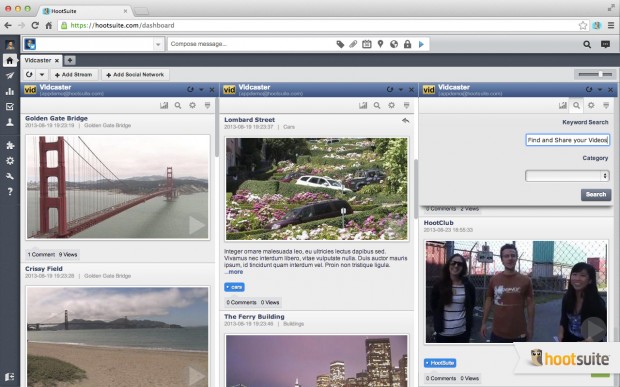Image resolution: width=620 pixels, height=387 pixels.
Task: Open the Tools wrench sidebar icon
Action: (x=10, y=176)
